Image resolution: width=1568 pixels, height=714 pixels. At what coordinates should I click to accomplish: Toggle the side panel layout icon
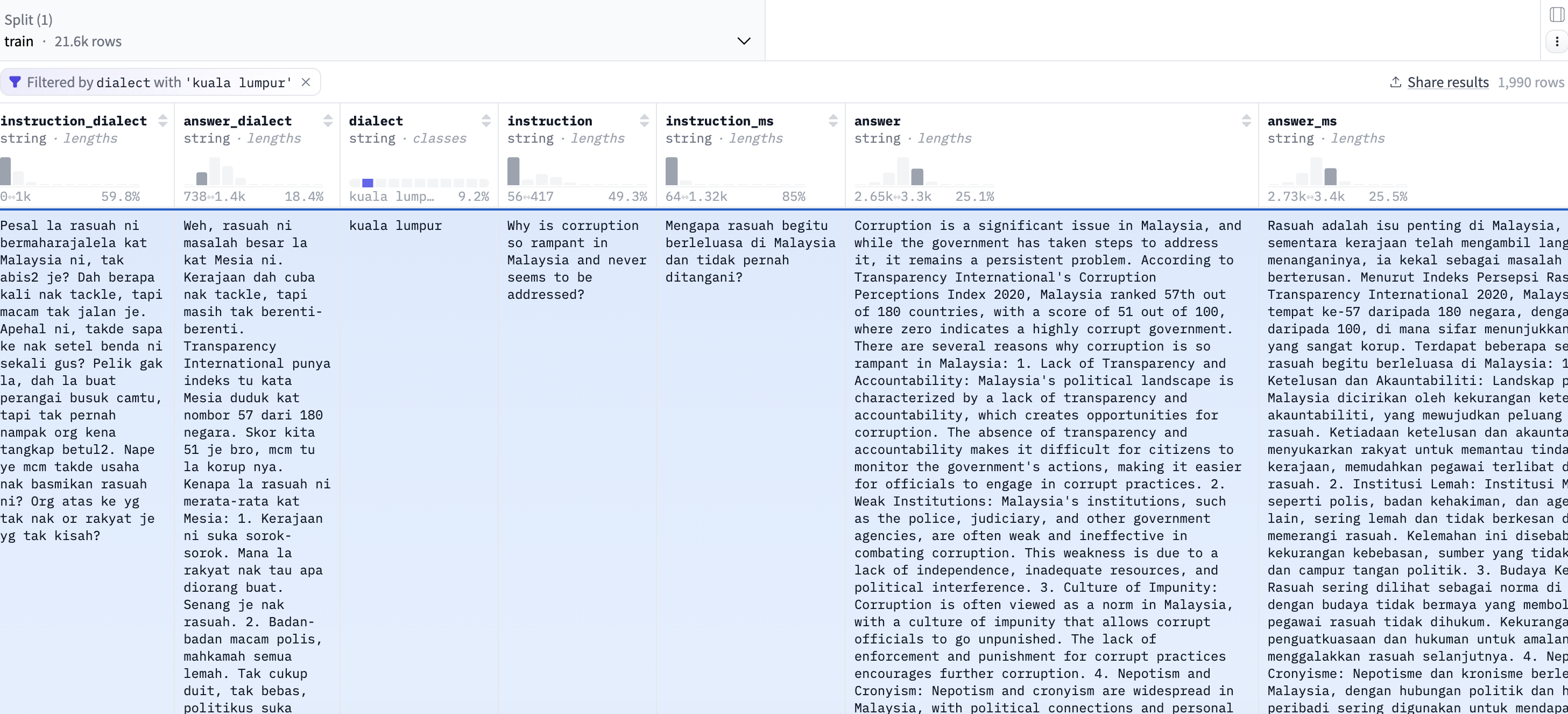1557,14
